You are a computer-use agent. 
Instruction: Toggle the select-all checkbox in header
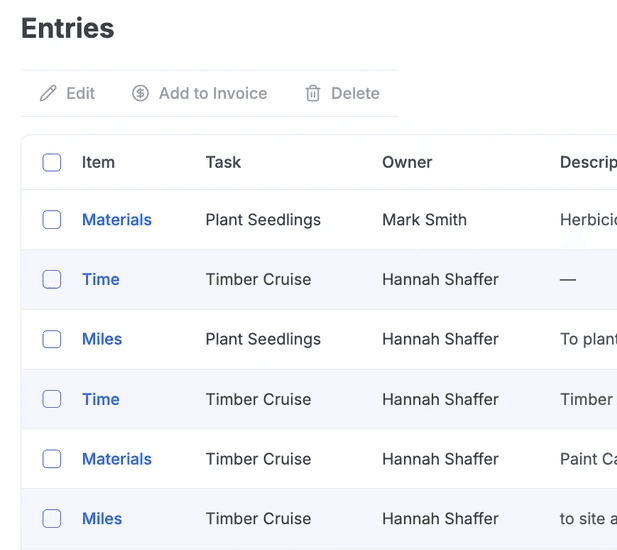[52, 162]
